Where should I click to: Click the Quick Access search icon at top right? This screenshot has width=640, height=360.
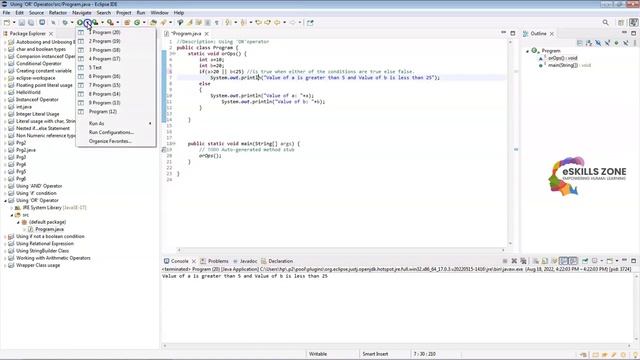(606, 23)
